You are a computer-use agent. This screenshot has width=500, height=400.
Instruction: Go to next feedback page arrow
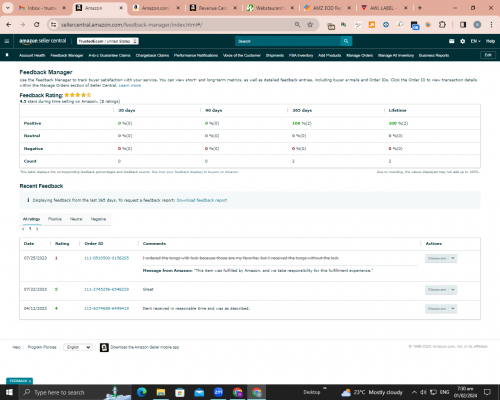[x=37, y=229]
